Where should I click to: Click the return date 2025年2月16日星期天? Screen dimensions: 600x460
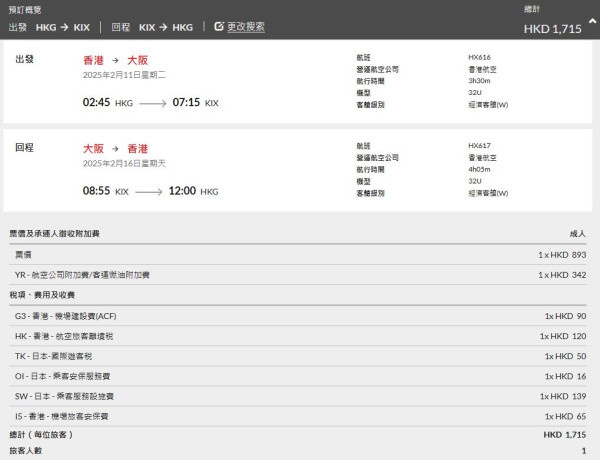coord(124,163)
